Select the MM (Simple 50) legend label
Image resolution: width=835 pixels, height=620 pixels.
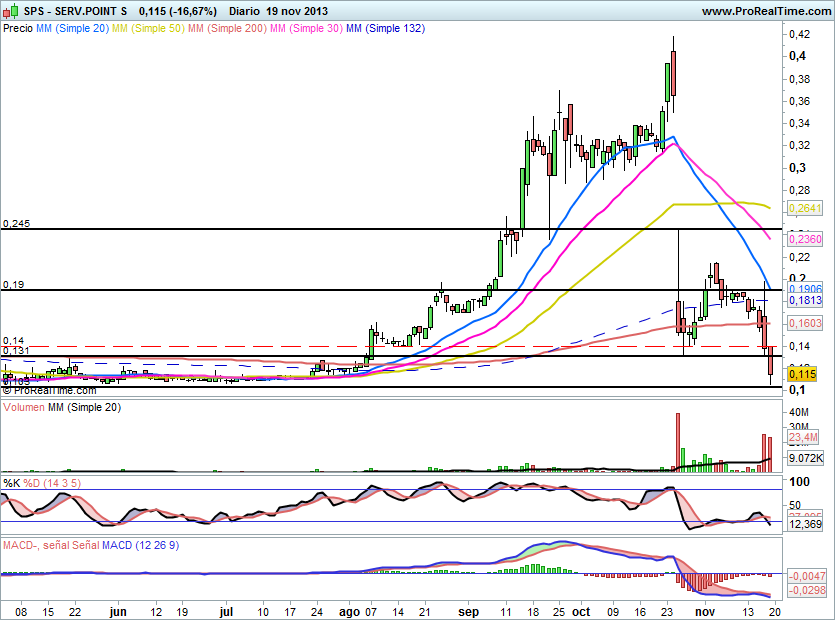147,29
